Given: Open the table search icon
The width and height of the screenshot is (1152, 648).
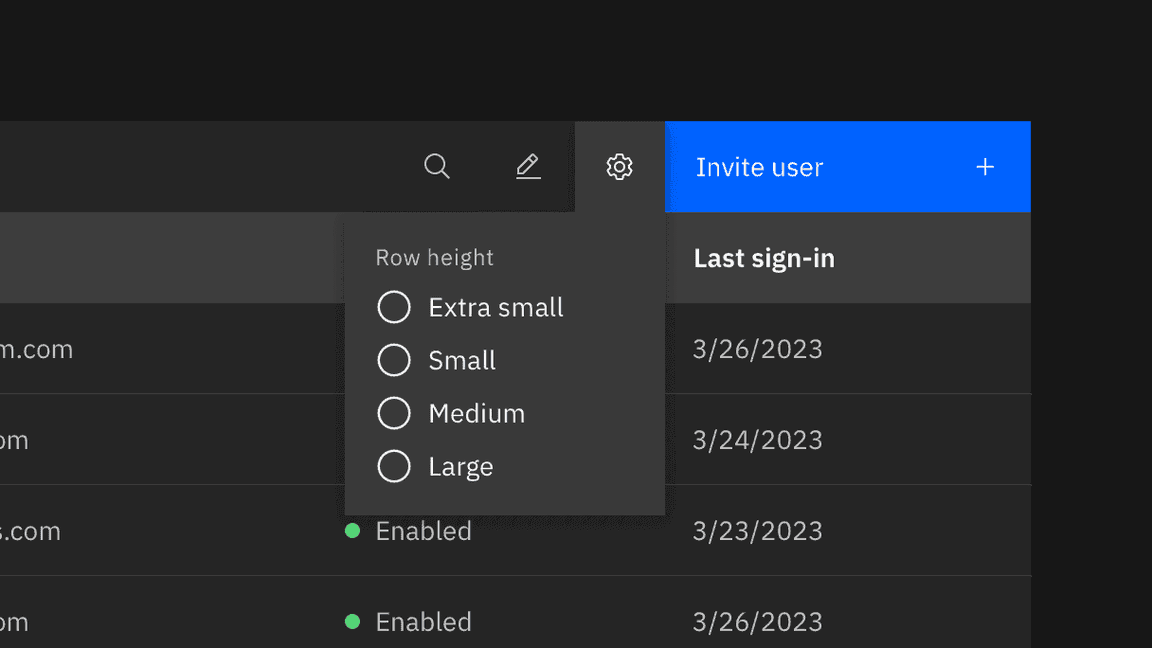Looking at the screenshot, I should click(437, 166).
